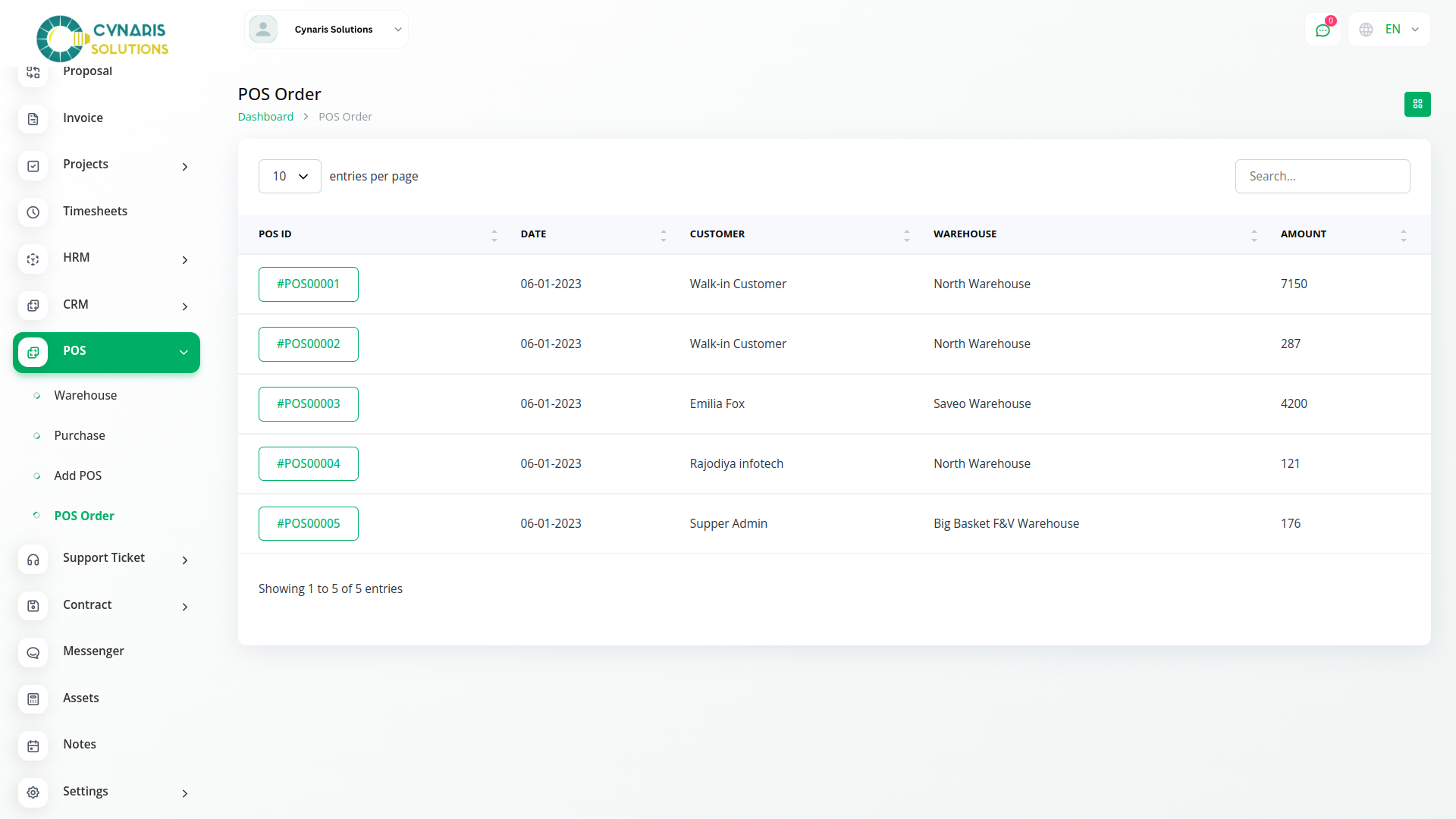Viewport: 1456px width, 819px height.
Task: Open order #POS00003 link
Action: (308, 404)
